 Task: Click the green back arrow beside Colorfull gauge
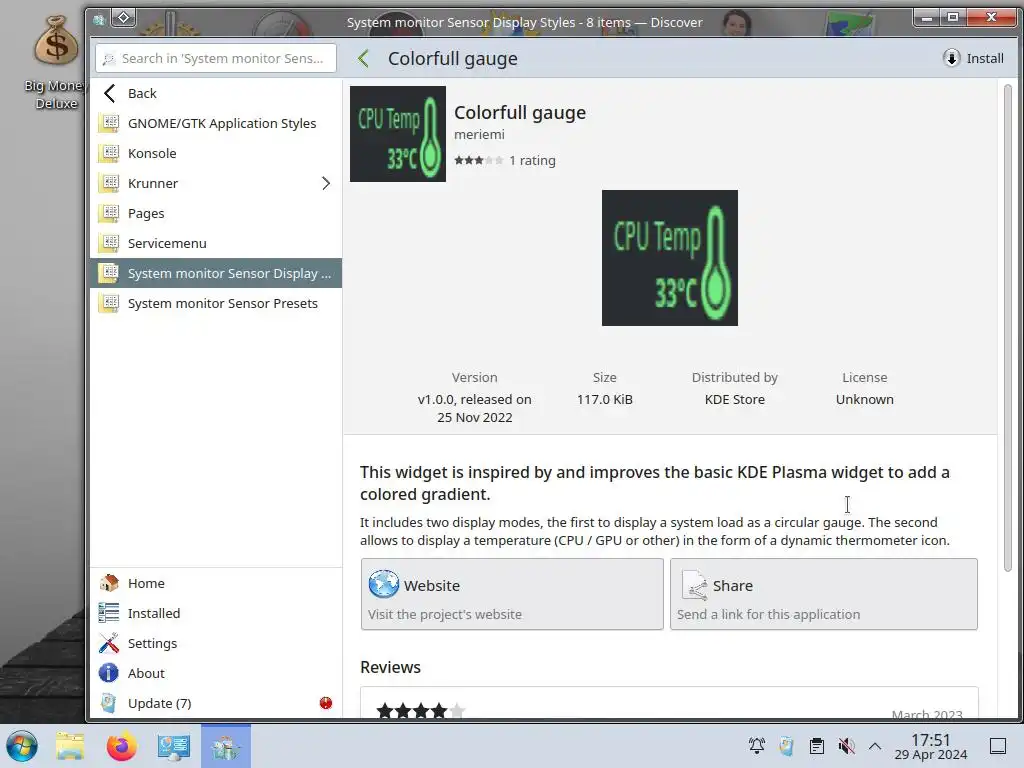(364, 59)
